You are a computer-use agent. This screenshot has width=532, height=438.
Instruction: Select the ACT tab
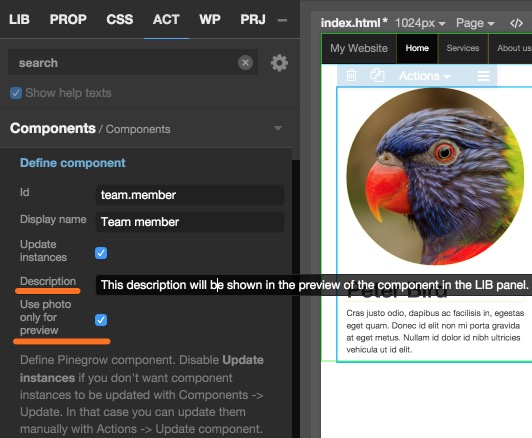click(x=166, y=19)
